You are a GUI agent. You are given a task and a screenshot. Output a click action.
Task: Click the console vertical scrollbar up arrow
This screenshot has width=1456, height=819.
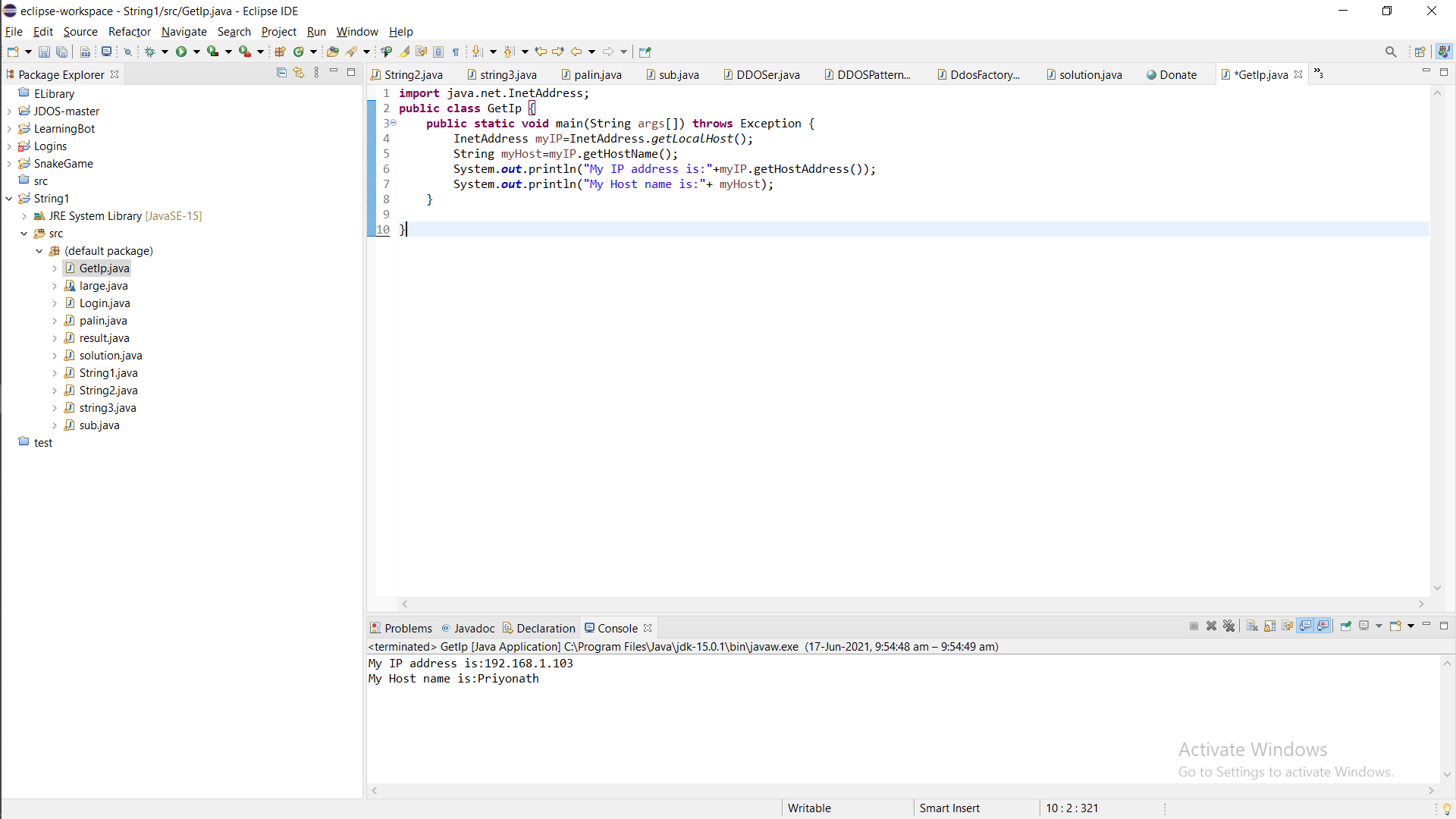point(1447,664)
